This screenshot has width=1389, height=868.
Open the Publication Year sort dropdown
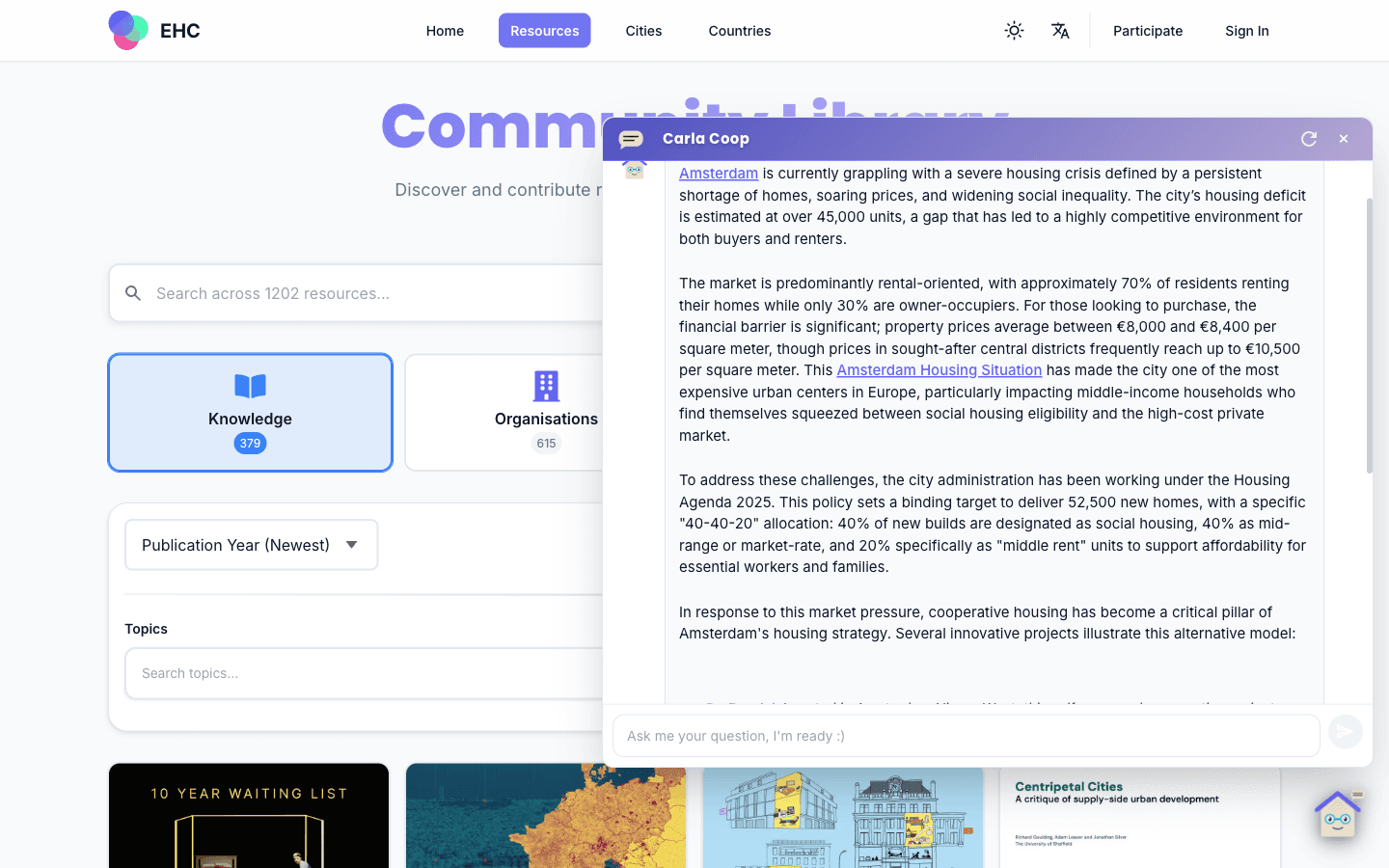251,544
